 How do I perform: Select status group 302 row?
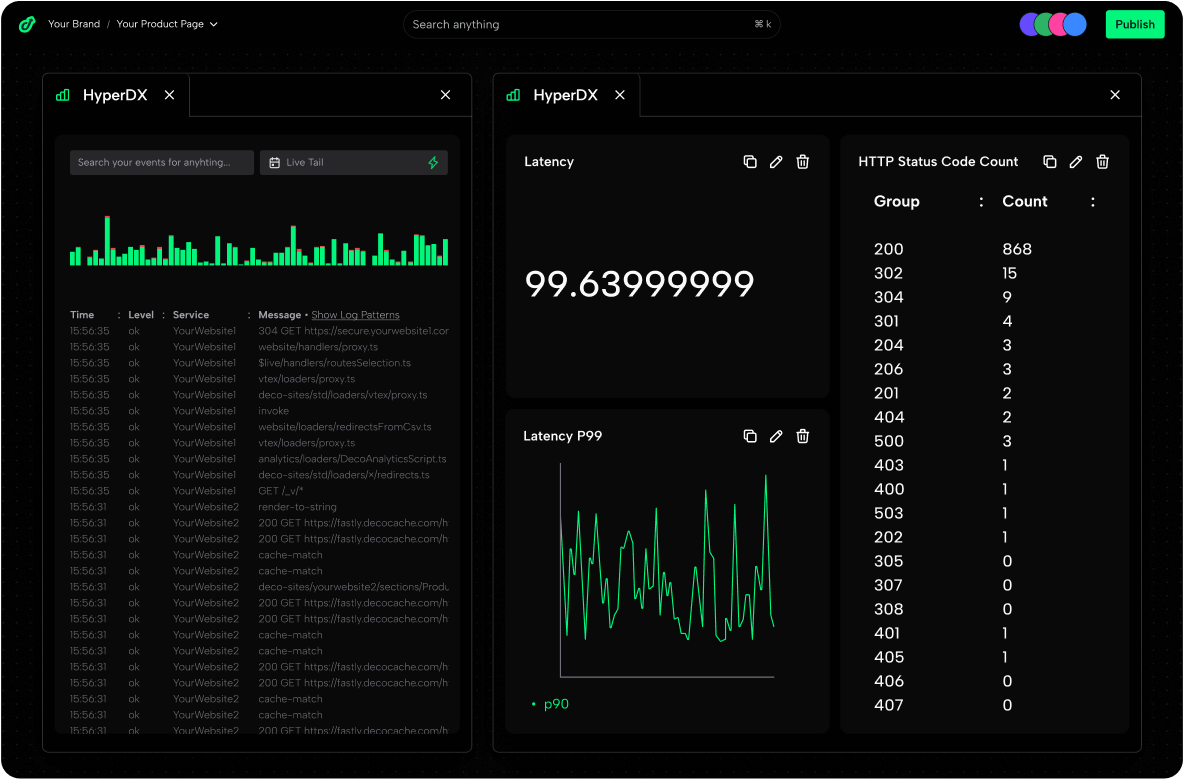pyautogui.click(x=985, y=273)
